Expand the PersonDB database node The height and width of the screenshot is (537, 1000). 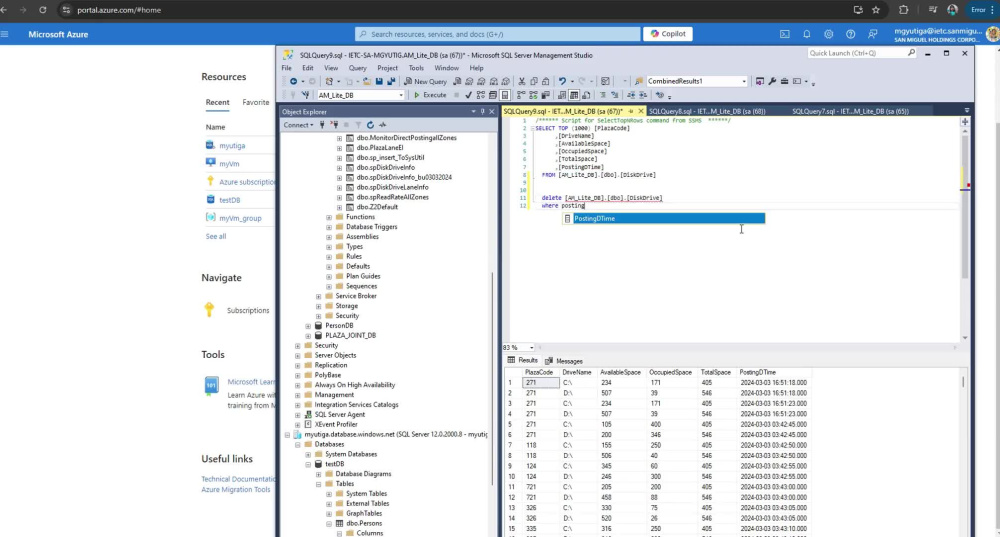tap(308, 325)
